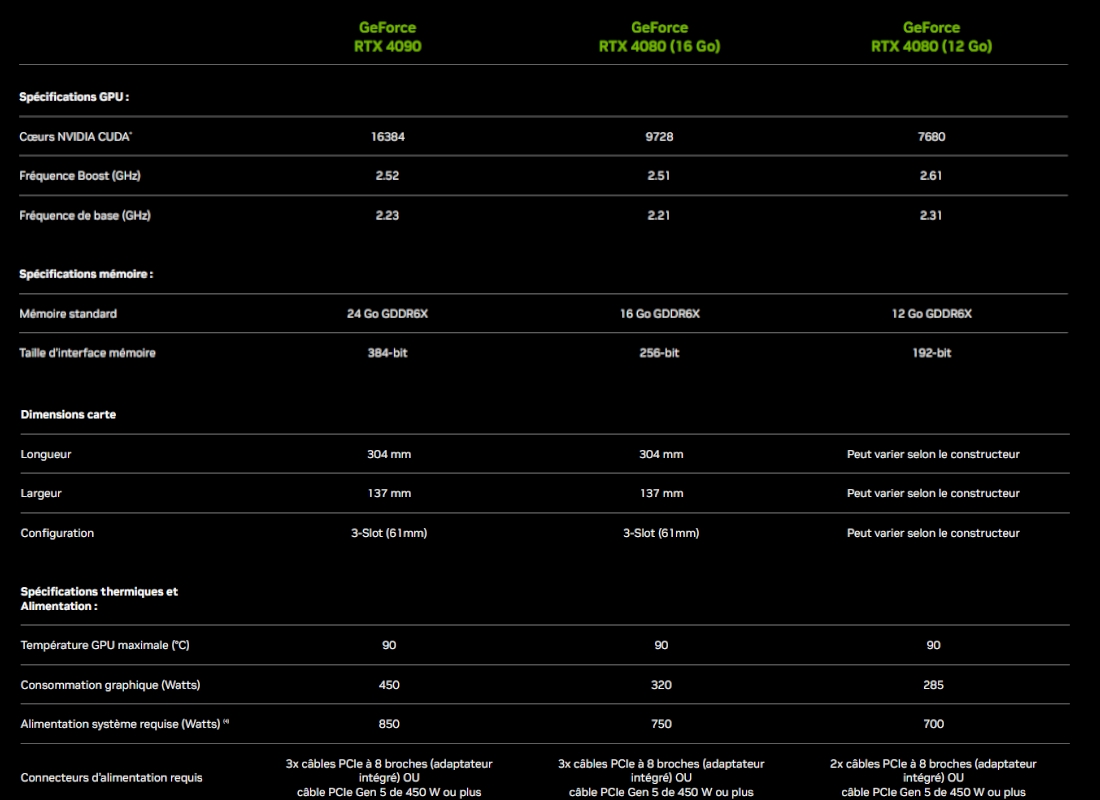Select the RTX 4080 16 Go 3-Slot (61mm) value
Screen dimensions: 1100x800
(x=661, y=533)
